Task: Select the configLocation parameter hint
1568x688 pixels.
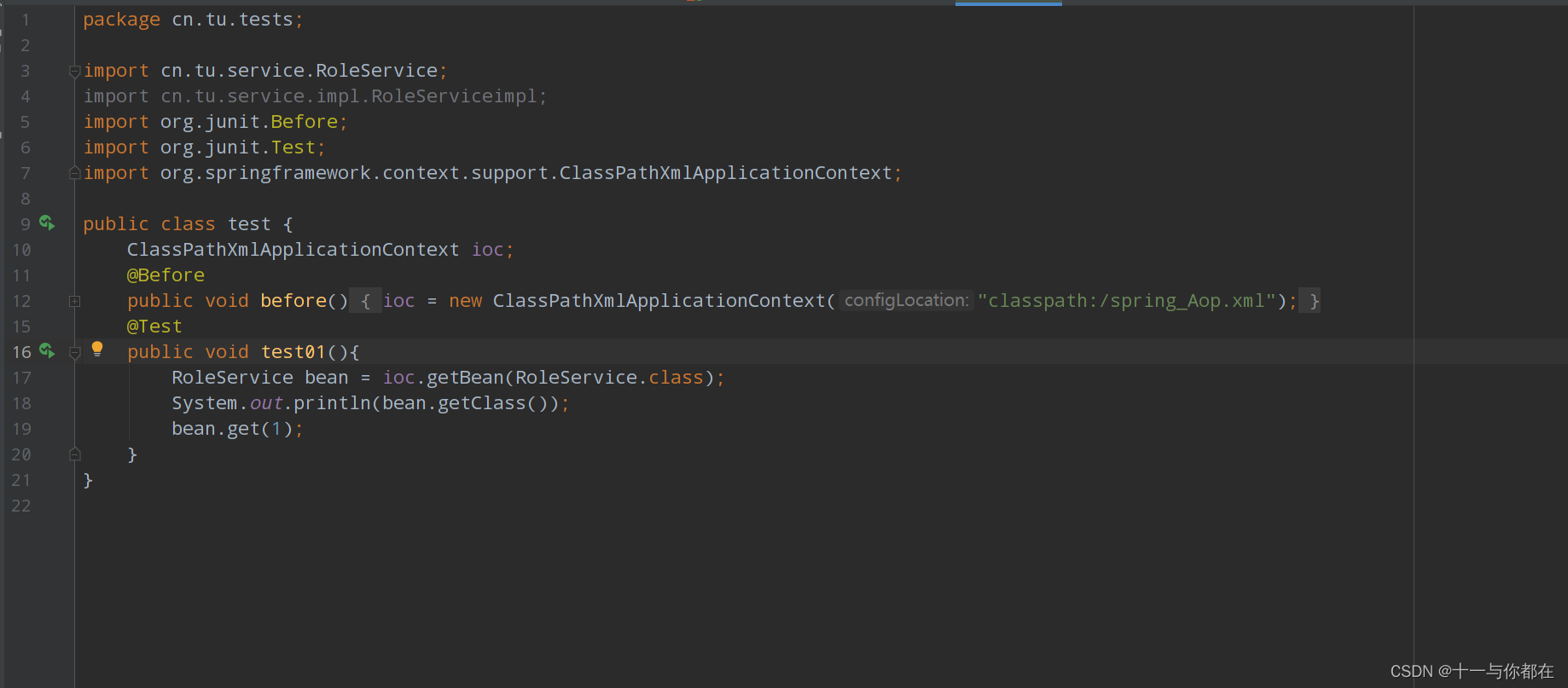Action: tap(906, 301)
